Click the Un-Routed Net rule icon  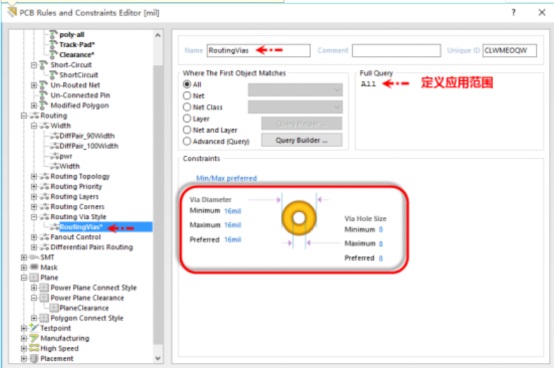pos(43,85)
